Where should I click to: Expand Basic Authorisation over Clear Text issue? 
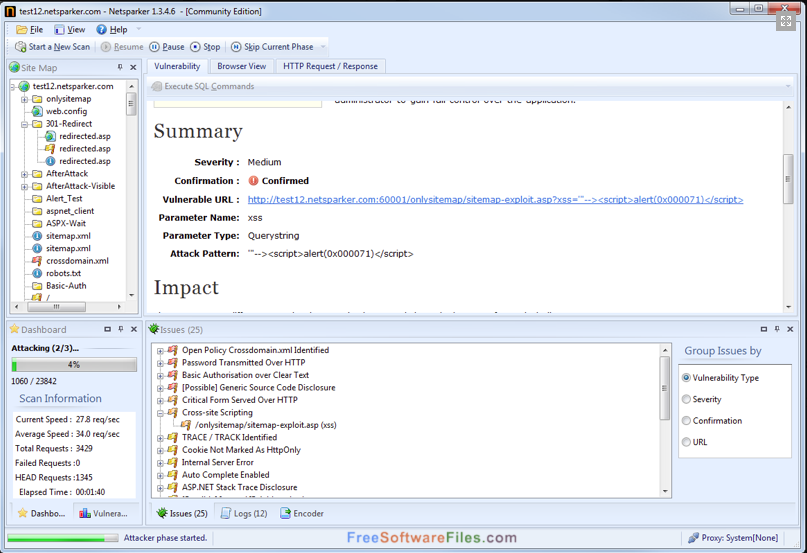pyautogui.click(x=160, y=375)
